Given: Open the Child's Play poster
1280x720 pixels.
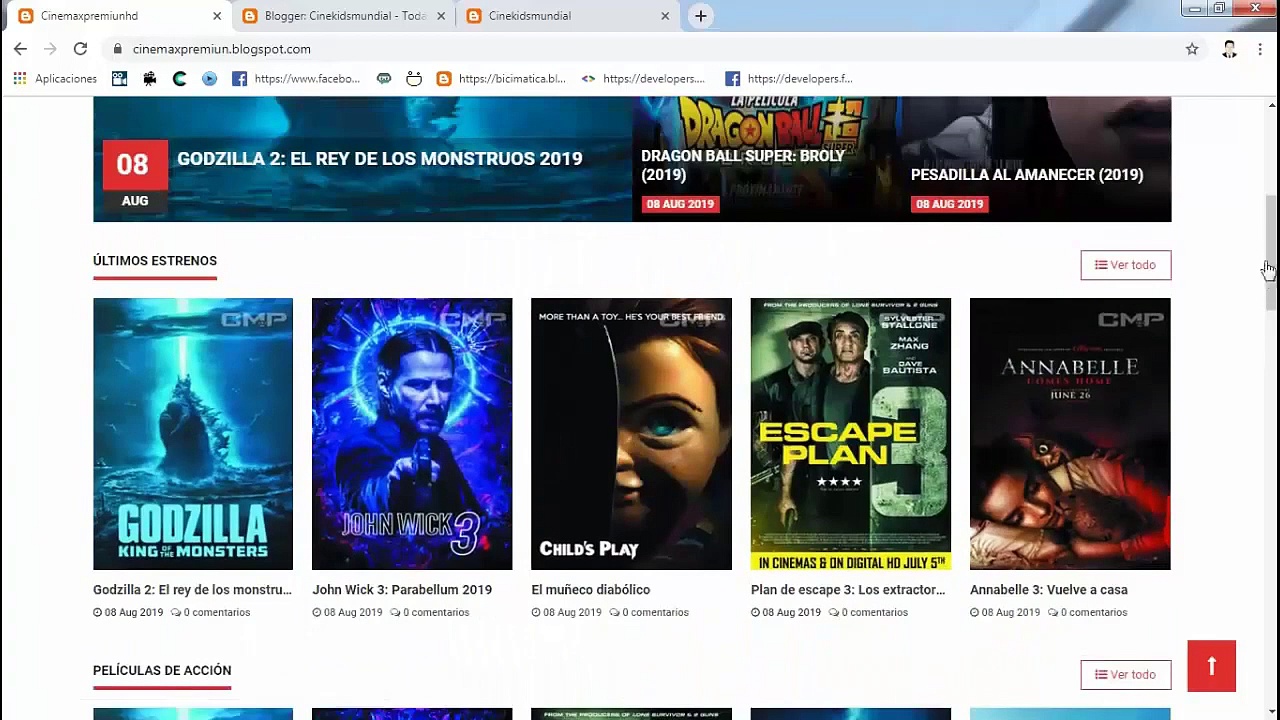Looking at the screenshot, I should tap(631, 434).
